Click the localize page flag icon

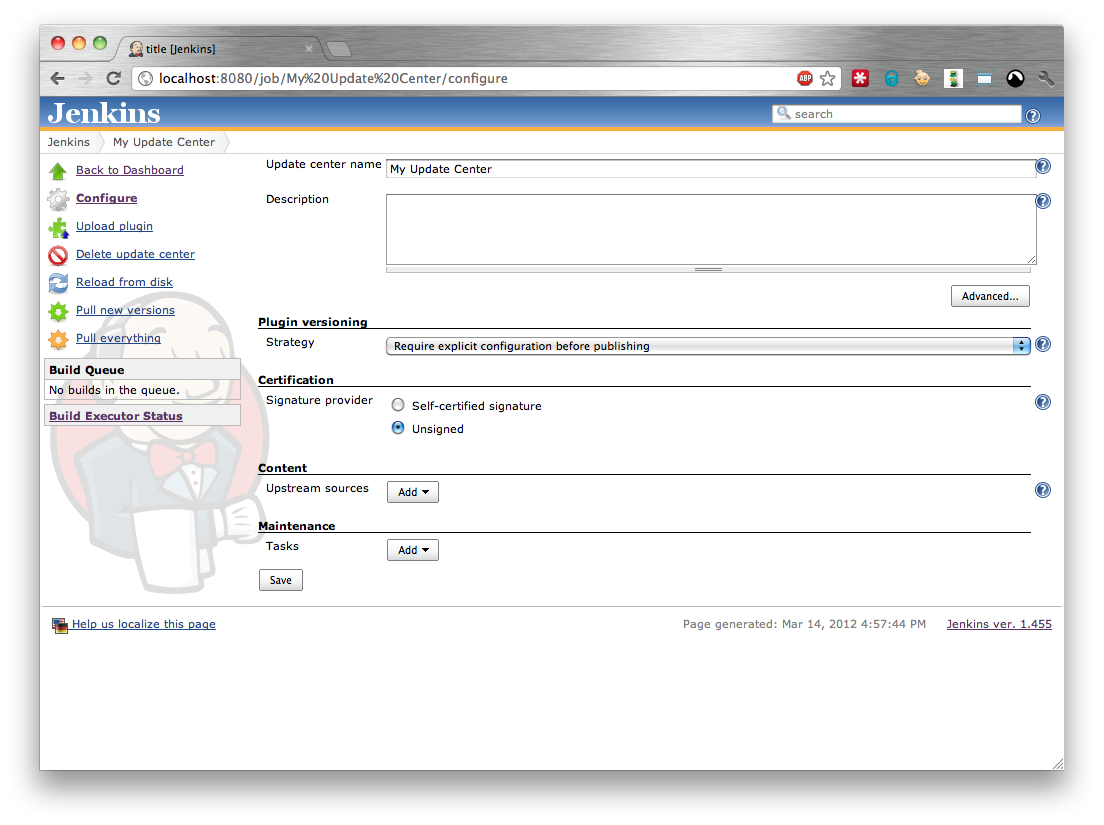point(60,625)
